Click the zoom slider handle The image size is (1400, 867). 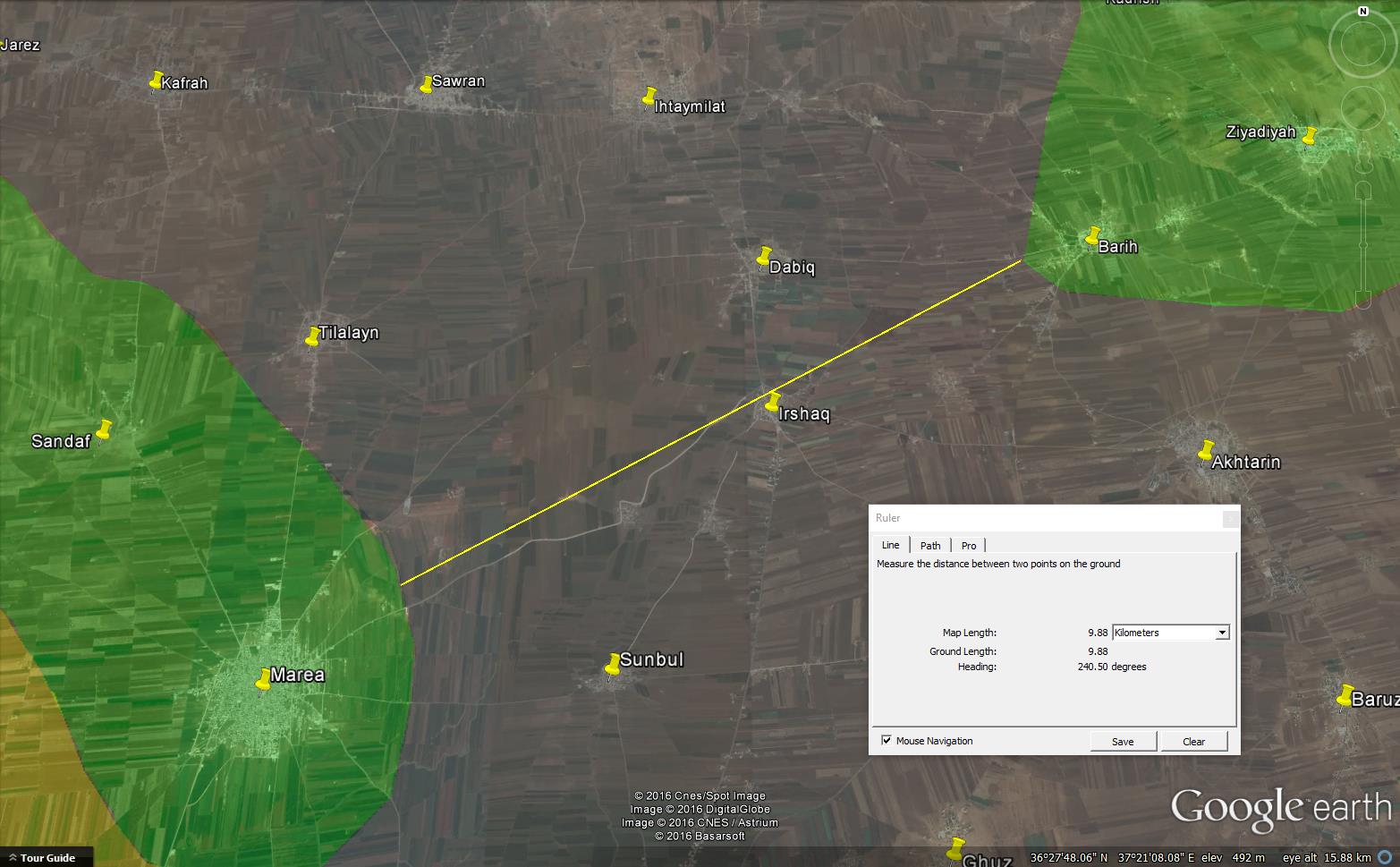click(1363, 244)
